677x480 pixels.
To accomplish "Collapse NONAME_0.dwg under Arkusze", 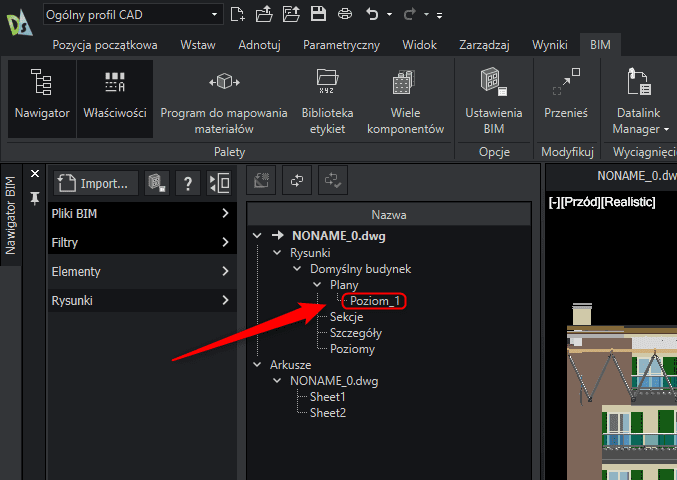I will (x=277, y=381).
